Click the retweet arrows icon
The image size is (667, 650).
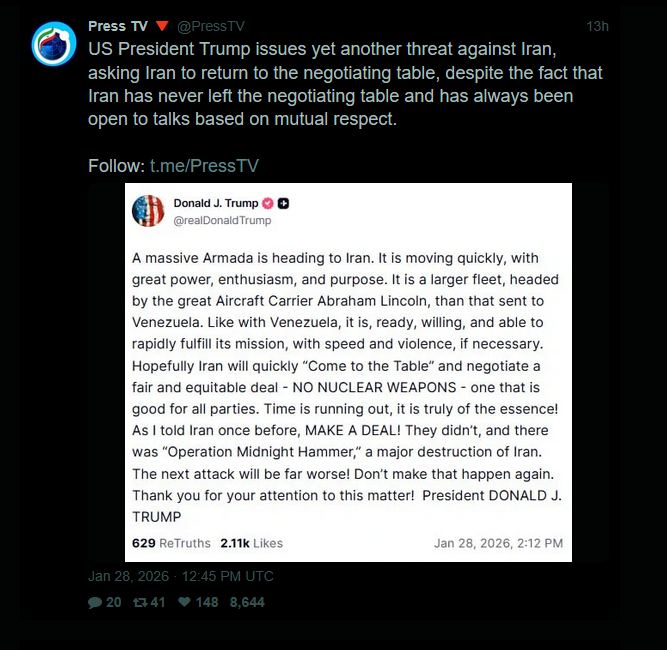tap(139, 603)
